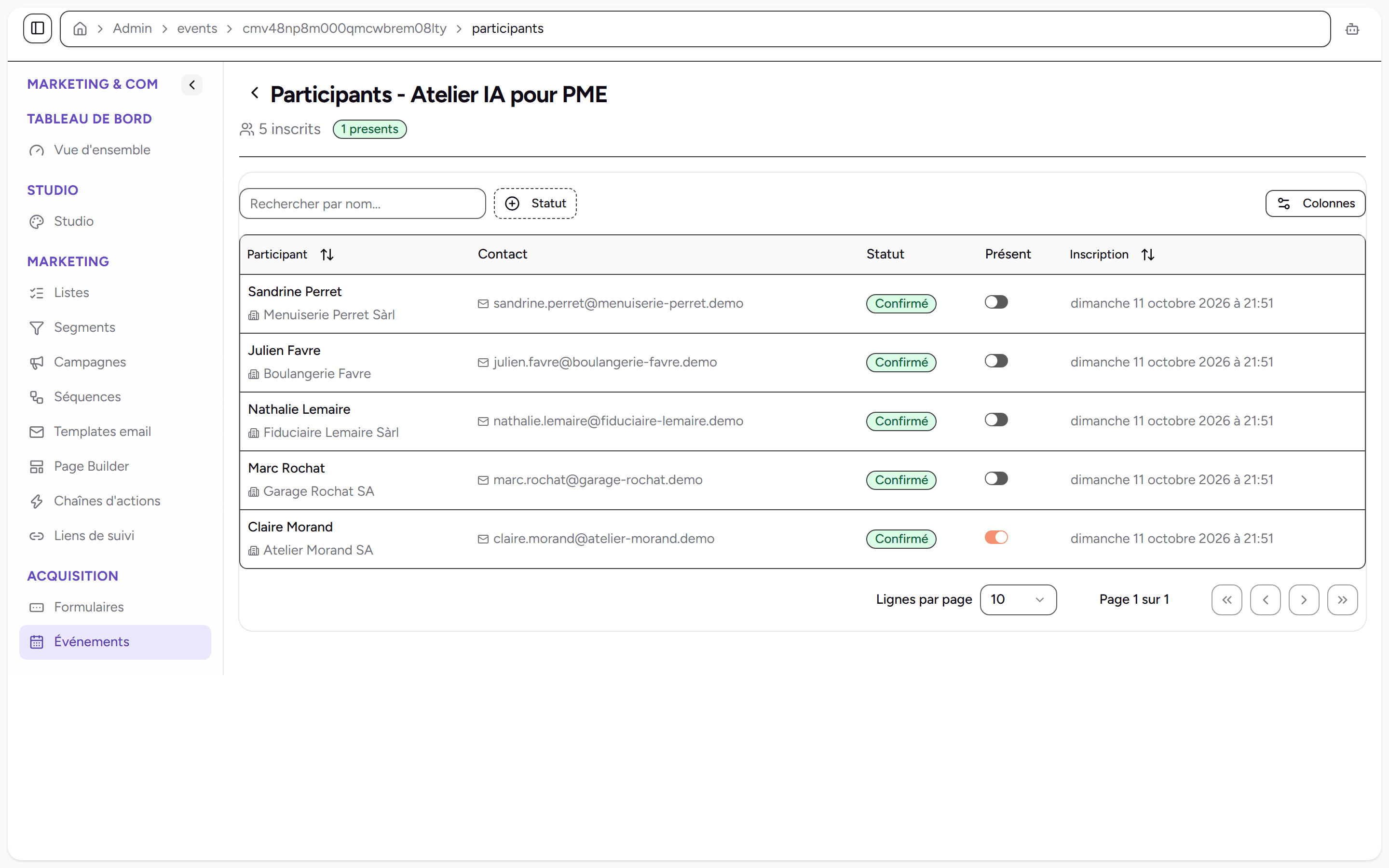This screenshot has width=1389, height=868.
Task: Click the workflow icon for Séquences
Action: coord(37,397)
